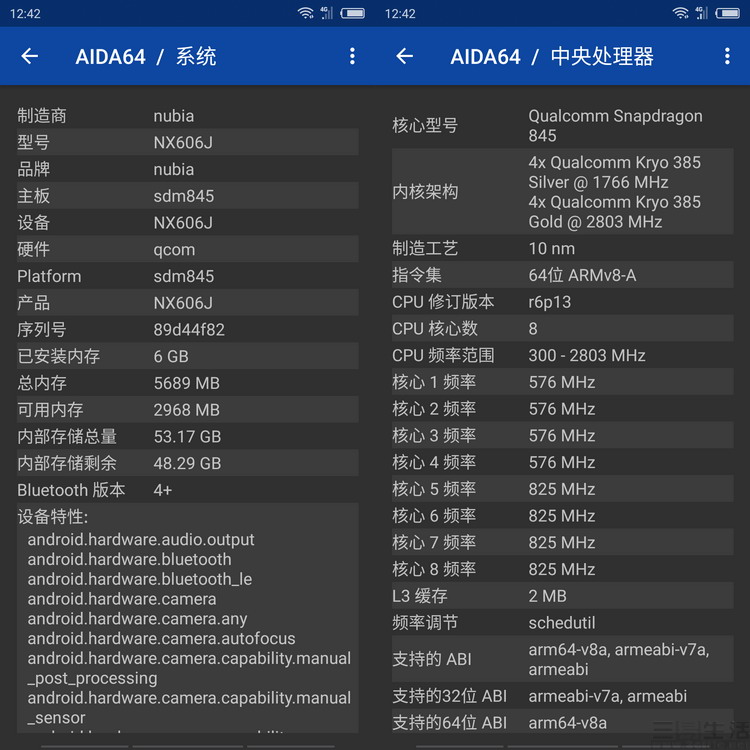Select the 序列号 row showing 89d44f82
The width and height of the screenshot is (750, 750).
pyautogui.click(x=187, y=330)
